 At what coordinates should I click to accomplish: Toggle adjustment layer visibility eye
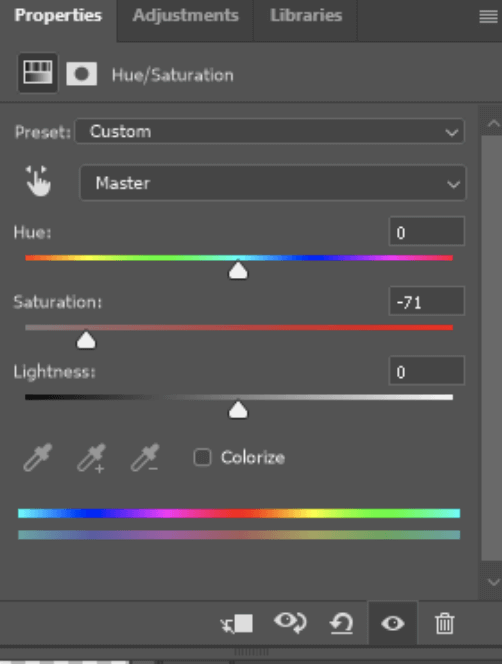pos(393,623)
